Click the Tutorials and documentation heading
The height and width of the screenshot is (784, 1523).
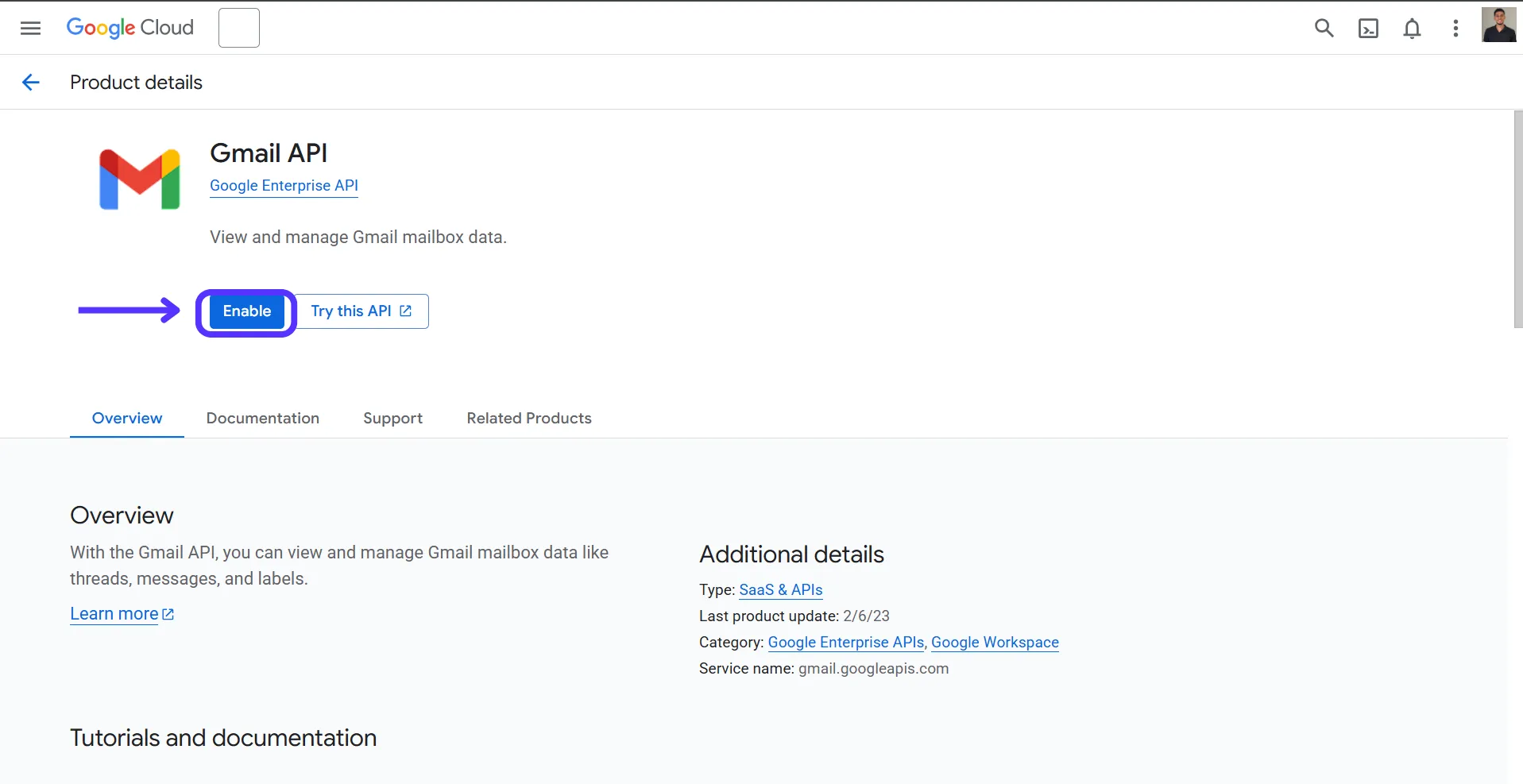[x=223, y=738]
